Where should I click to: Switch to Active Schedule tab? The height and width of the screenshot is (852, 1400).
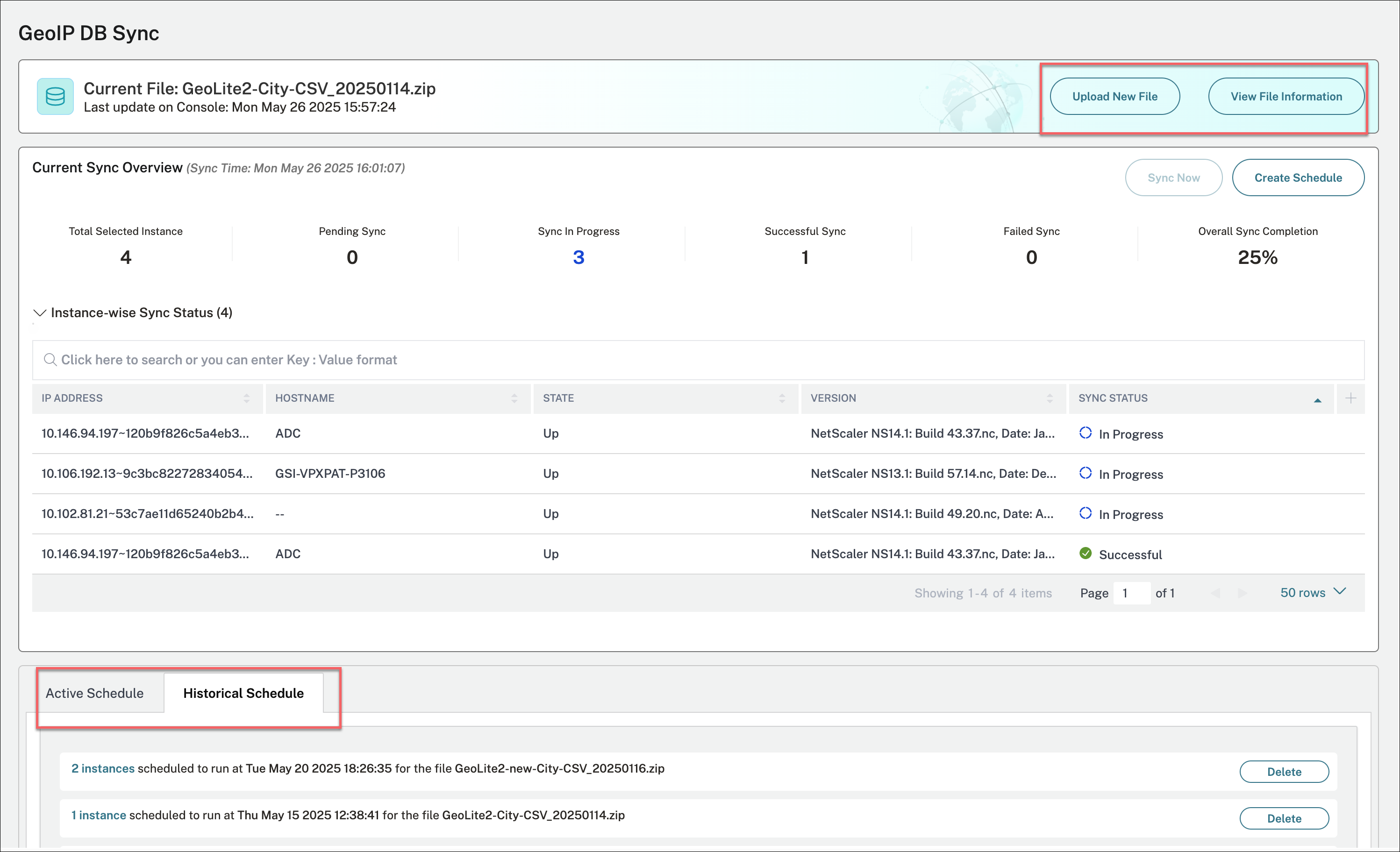94,693
